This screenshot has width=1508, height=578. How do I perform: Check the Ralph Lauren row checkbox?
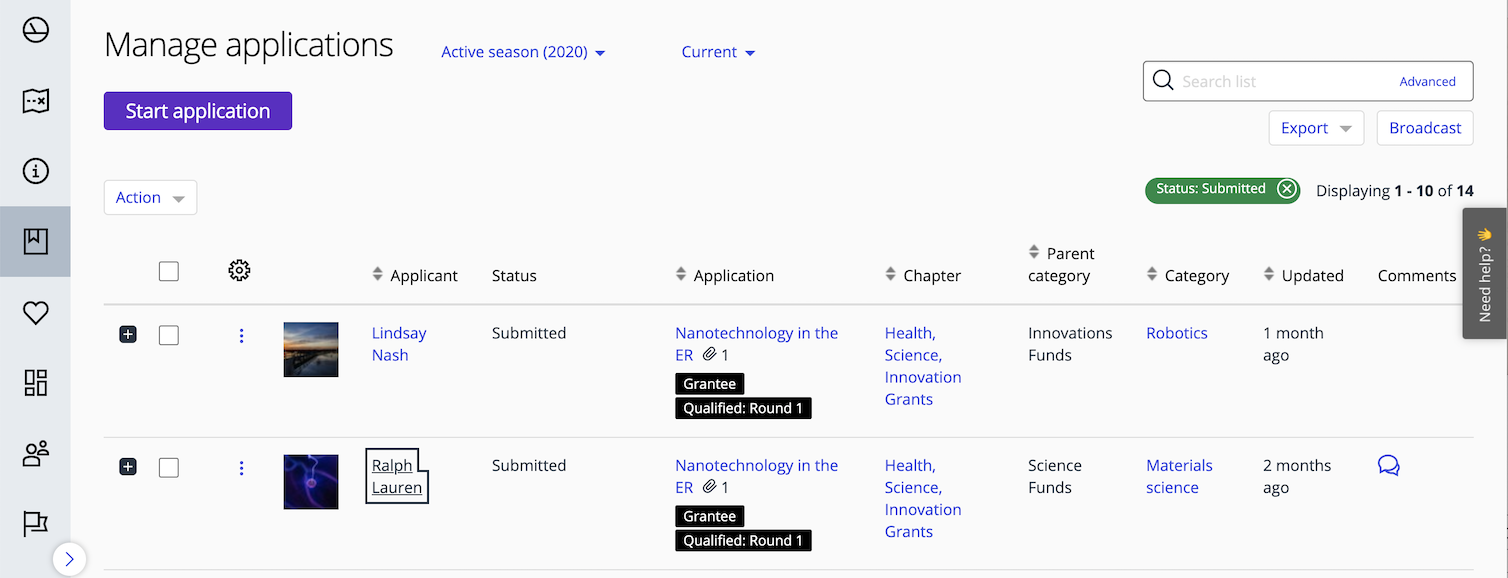(169, 467)
